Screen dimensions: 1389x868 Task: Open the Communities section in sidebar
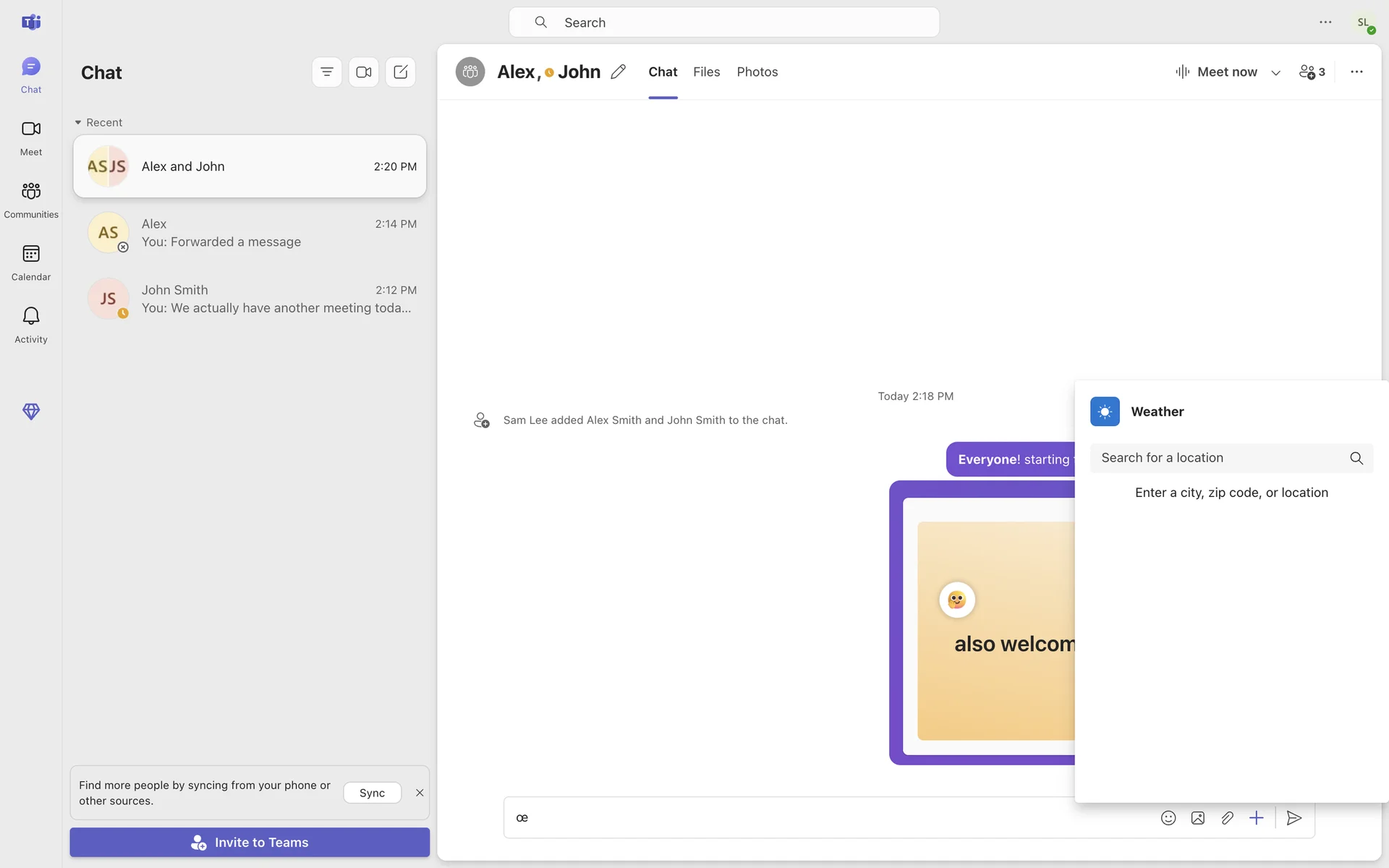click(x=30, y=199)
